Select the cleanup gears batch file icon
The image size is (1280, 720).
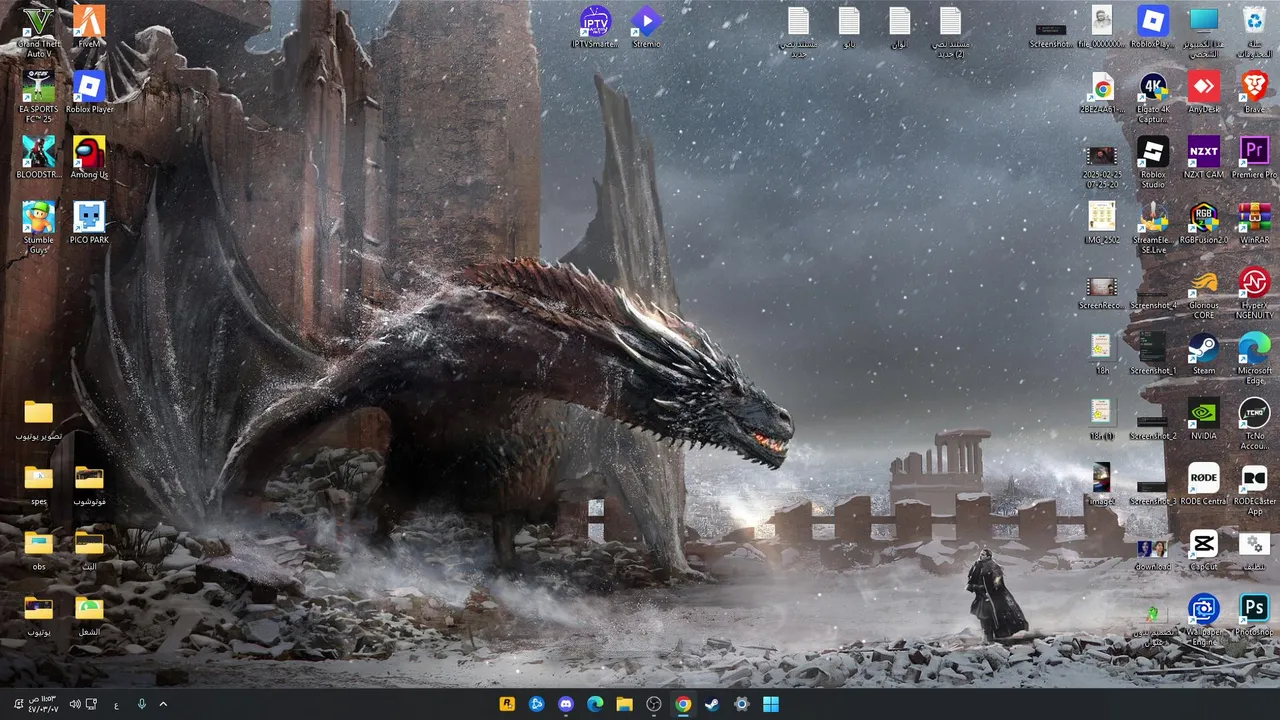click(x=1254, y=550)
